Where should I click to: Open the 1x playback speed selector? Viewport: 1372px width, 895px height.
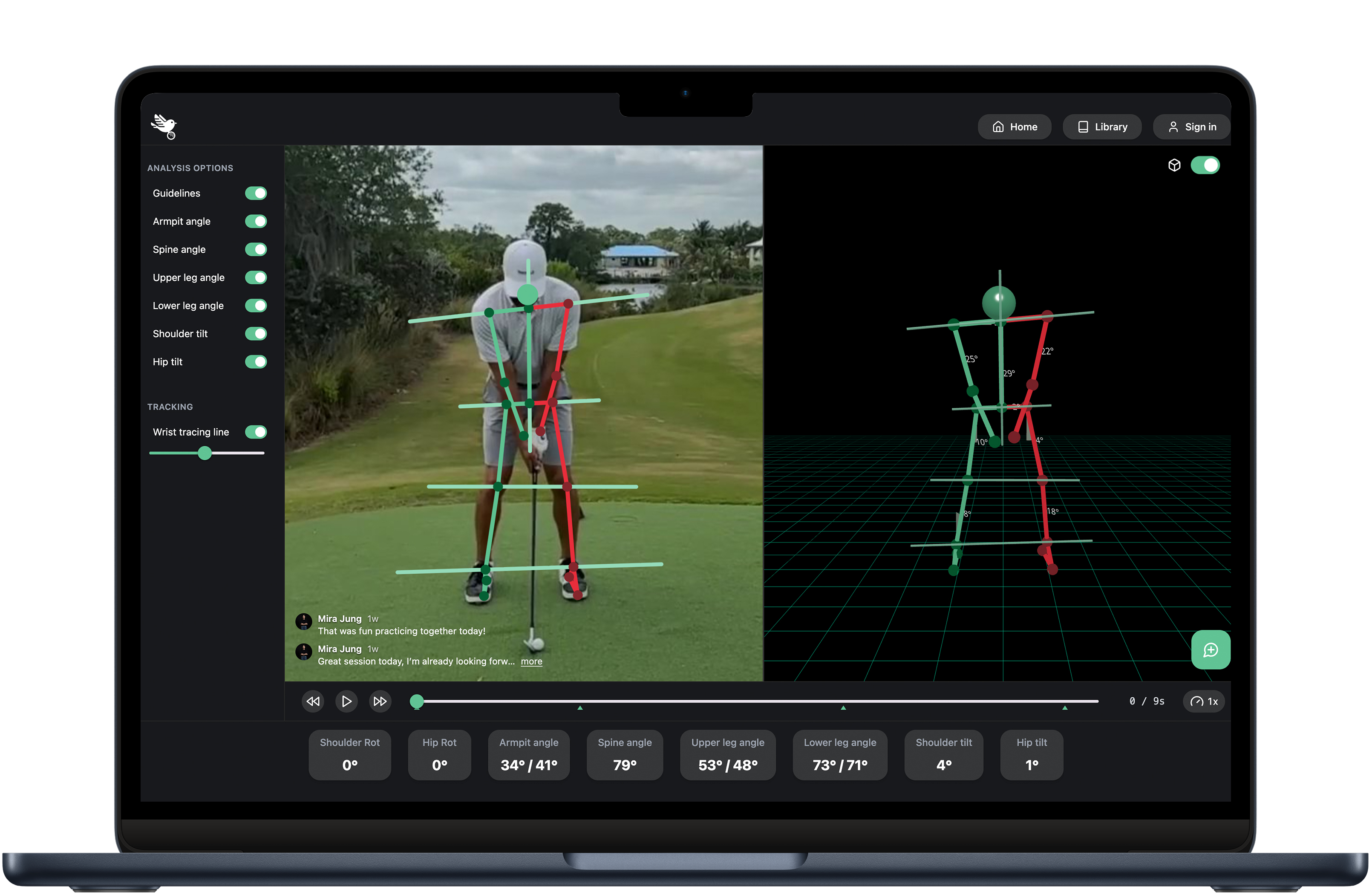click(x=1204, y=701)
